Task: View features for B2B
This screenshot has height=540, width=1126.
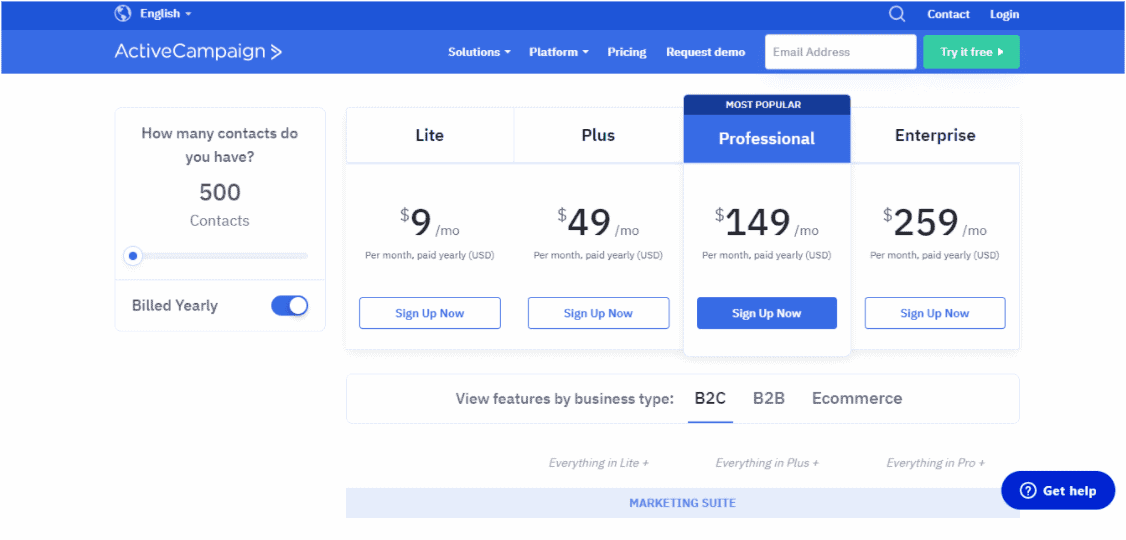Action: [x=768, y=399]
